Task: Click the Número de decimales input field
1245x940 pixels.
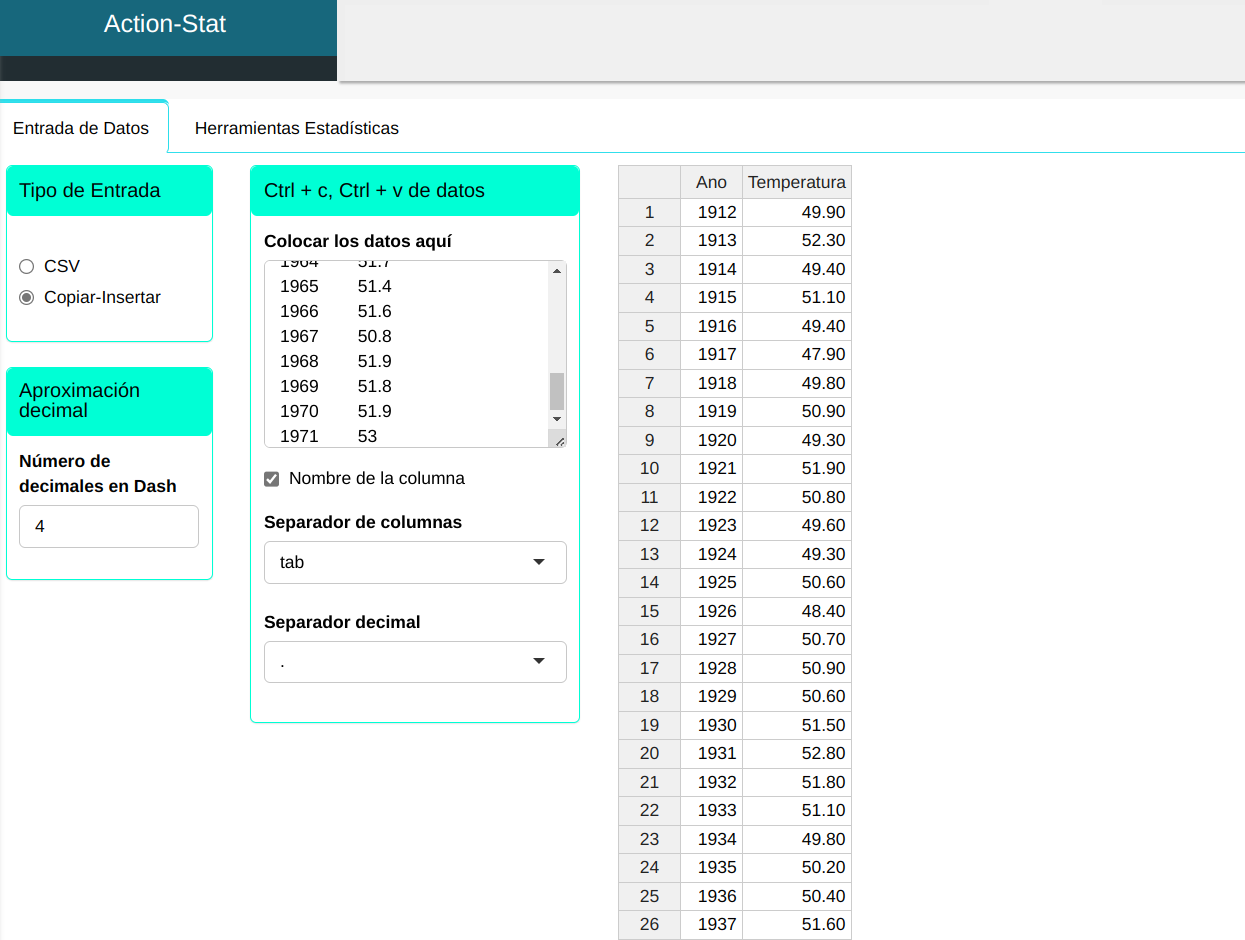Action: tap(109, 526)
